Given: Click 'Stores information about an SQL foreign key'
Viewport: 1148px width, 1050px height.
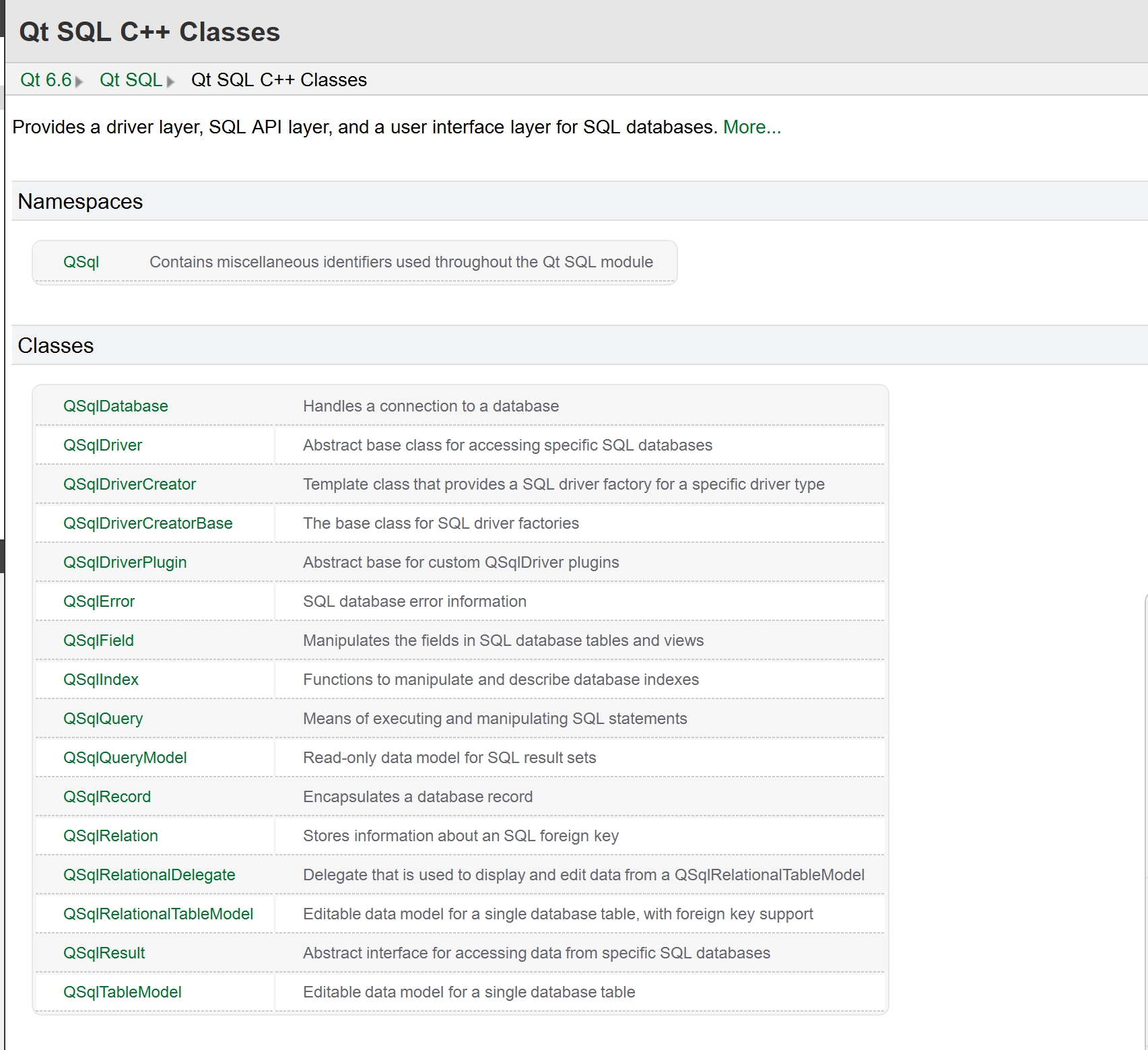Looking at the screenshot, I should [x=461, y=836].
